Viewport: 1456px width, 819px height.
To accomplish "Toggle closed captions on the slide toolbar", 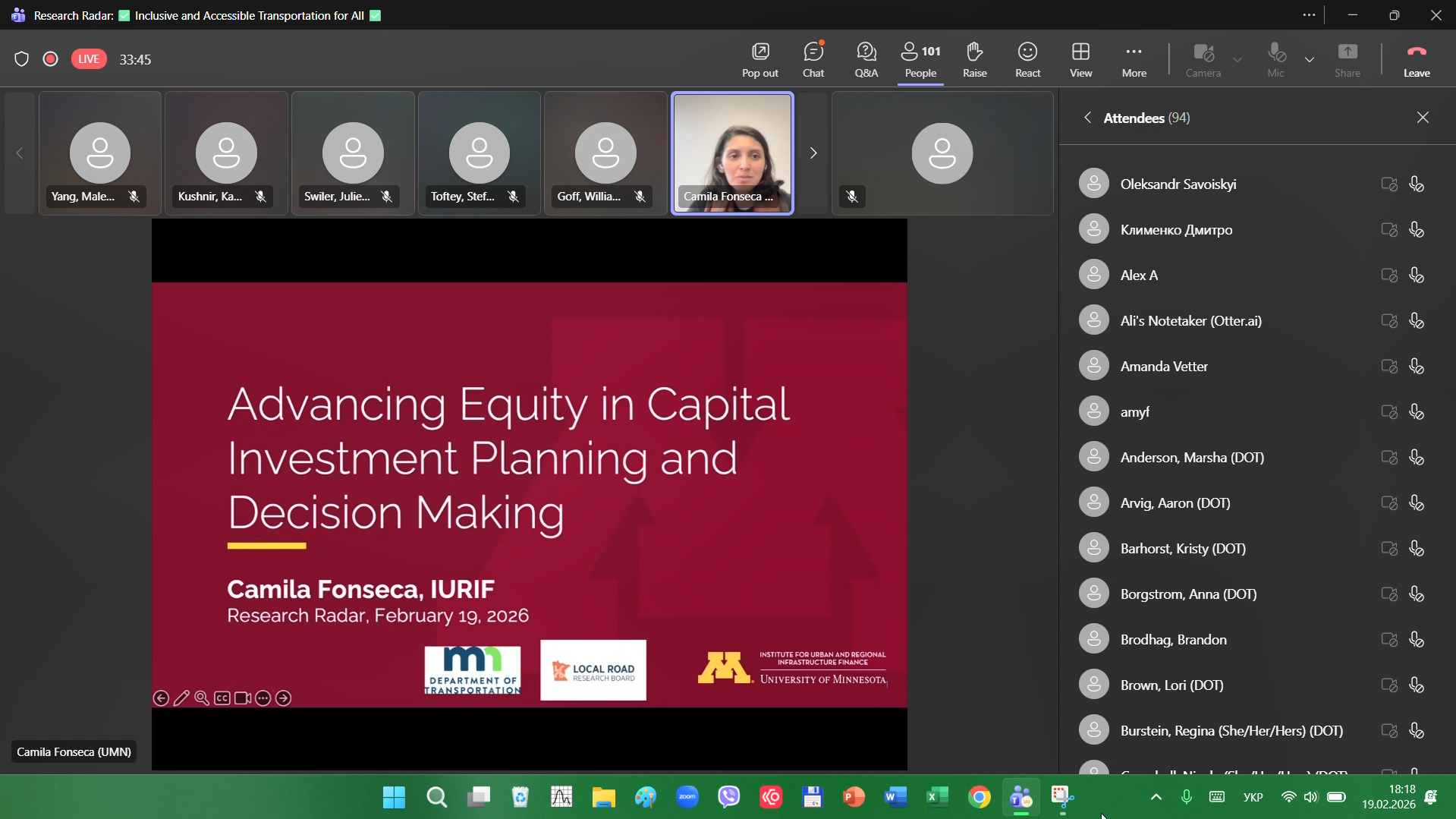I will click(222, 698).
